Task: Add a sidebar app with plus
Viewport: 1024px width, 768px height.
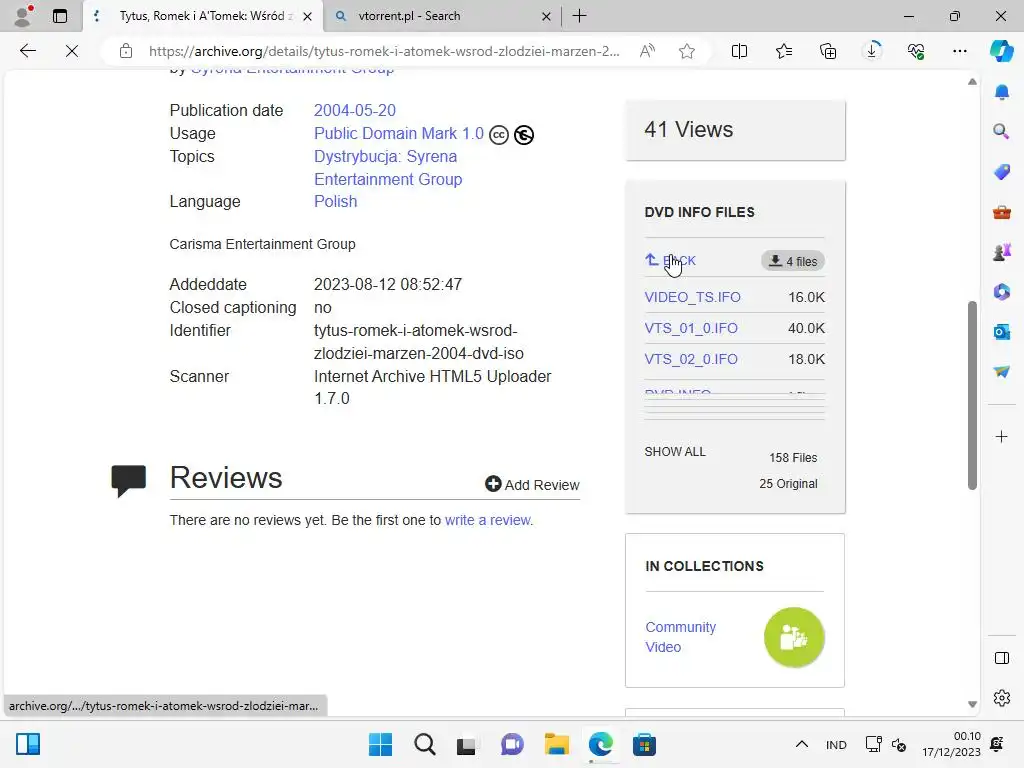Action: tap(1002, 436)
